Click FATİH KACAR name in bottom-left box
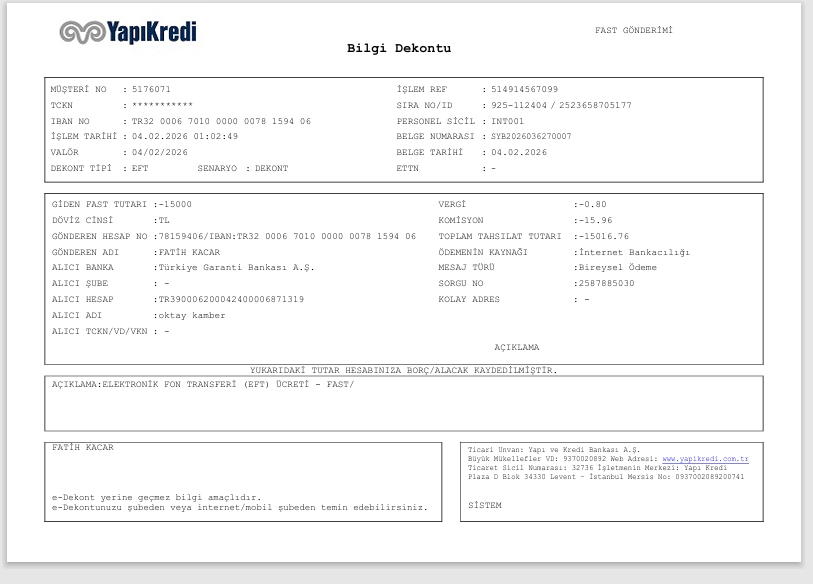The height and width of the screenshot is (584, 813). point(82,448)
